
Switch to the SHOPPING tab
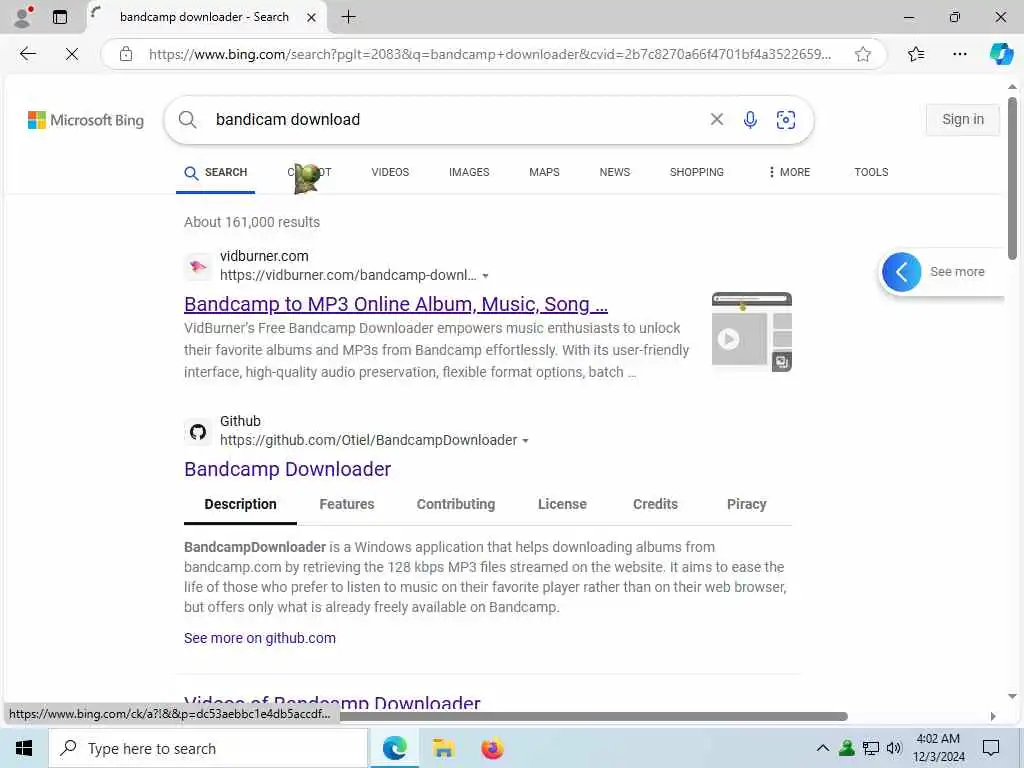pyautogui.click(x=696, y=172)
